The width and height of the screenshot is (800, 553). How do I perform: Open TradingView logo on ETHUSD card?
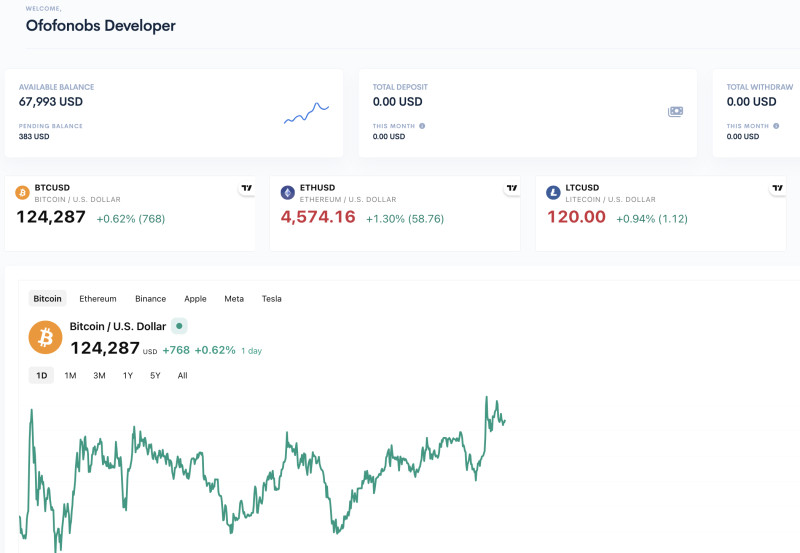click(512, 188)
